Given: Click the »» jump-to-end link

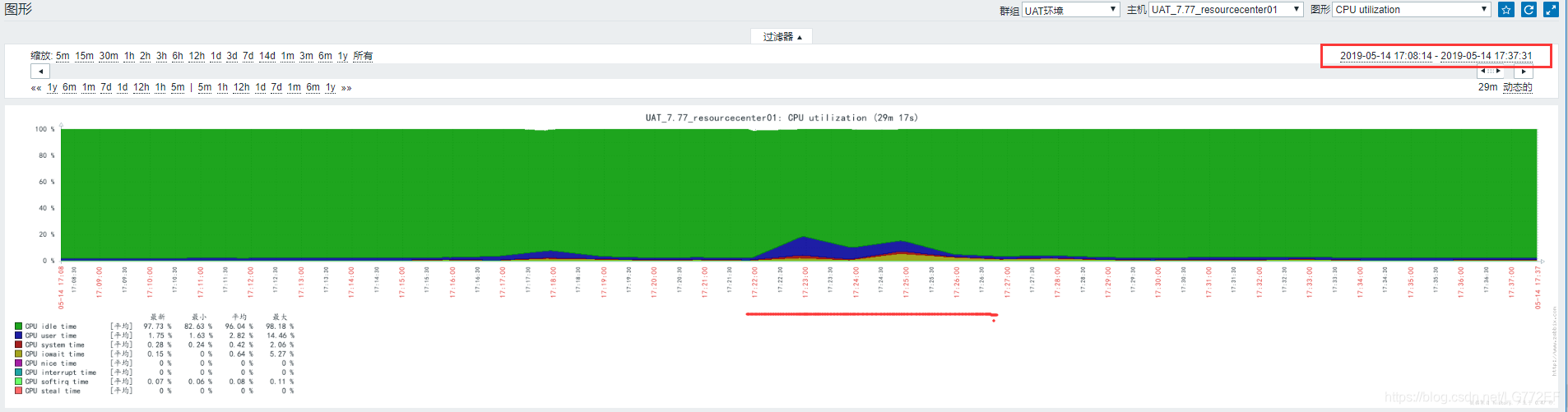Looking at the screenshot, I should point(346,87).
